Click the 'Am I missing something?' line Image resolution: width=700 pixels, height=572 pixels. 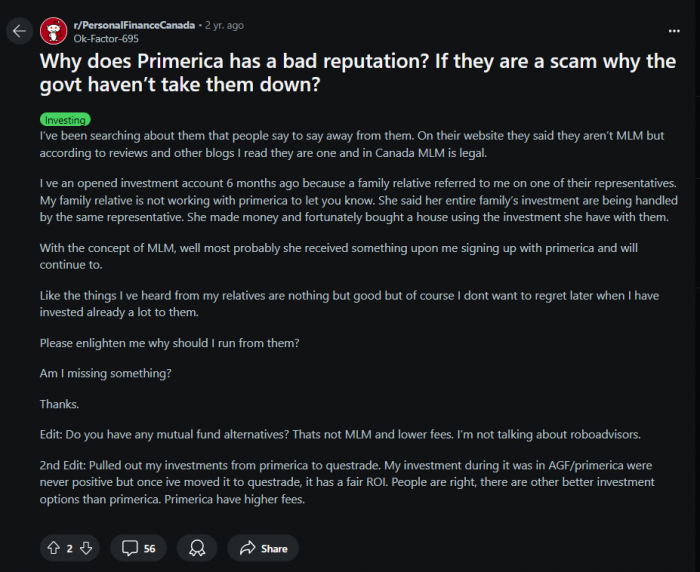[x=105, y=373]
